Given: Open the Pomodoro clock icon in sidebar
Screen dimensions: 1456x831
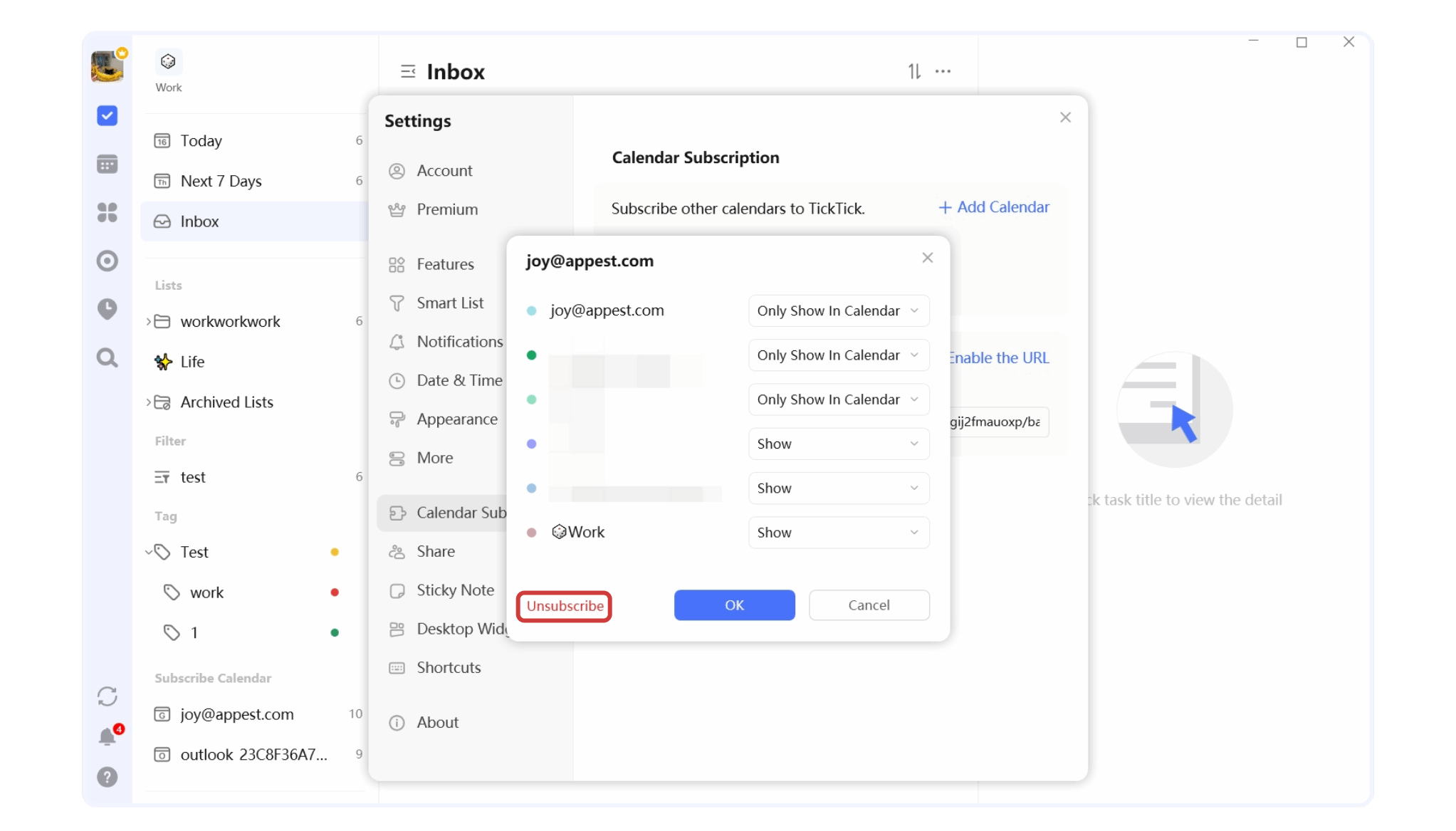Looking at the screenshot, I should [107, 309].
